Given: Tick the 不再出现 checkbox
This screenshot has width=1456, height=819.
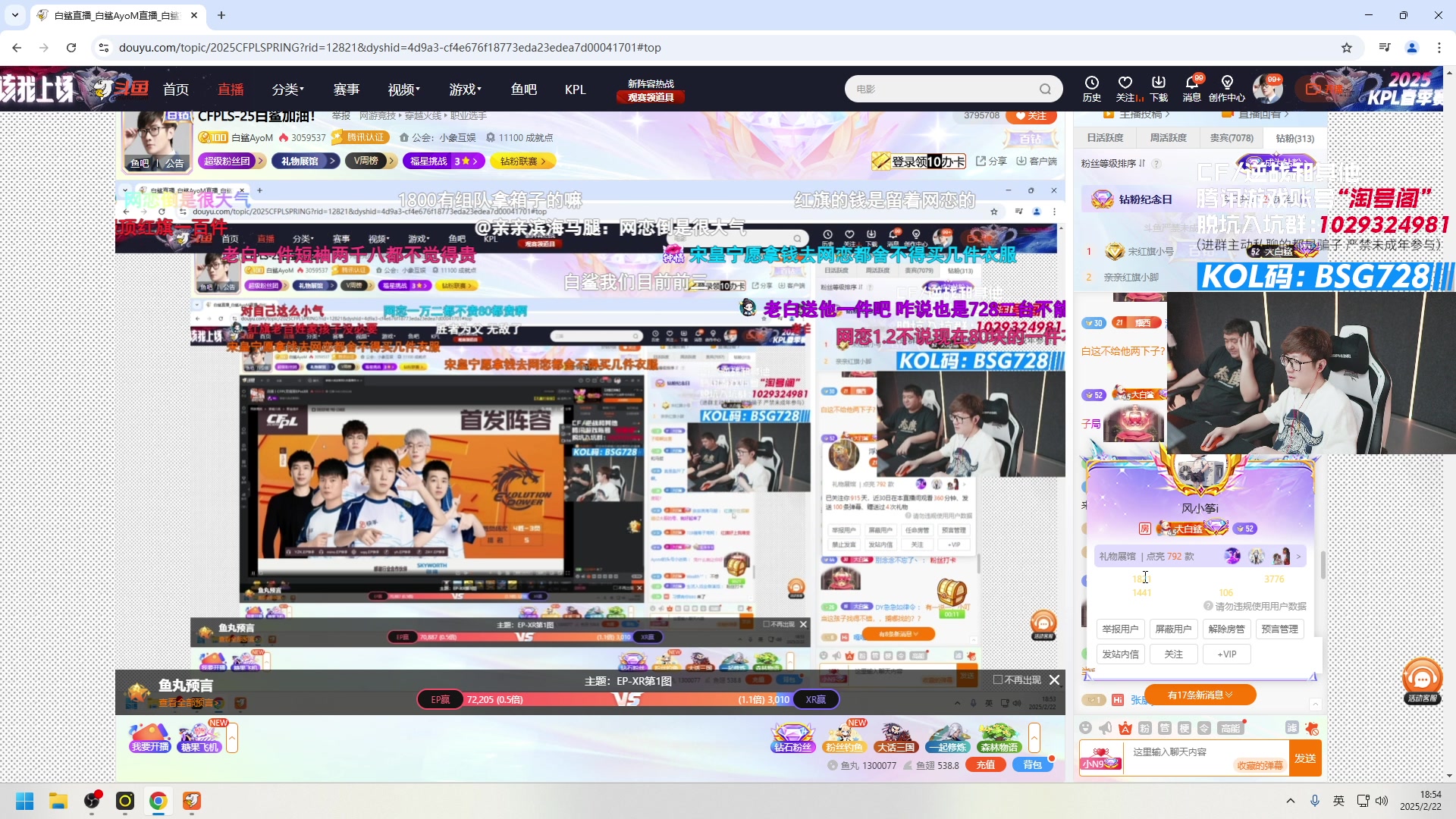Looking at the screenshot, I should (998, 680).
